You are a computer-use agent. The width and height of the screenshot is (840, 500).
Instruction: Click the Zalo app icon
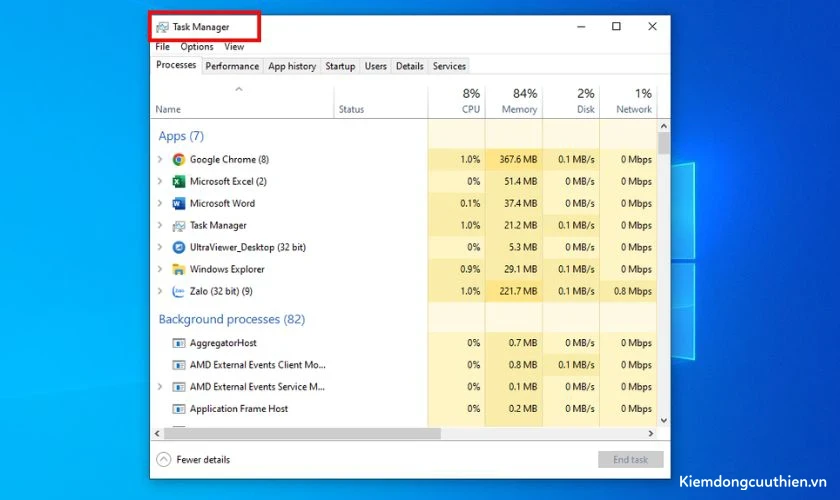point(178,291)
